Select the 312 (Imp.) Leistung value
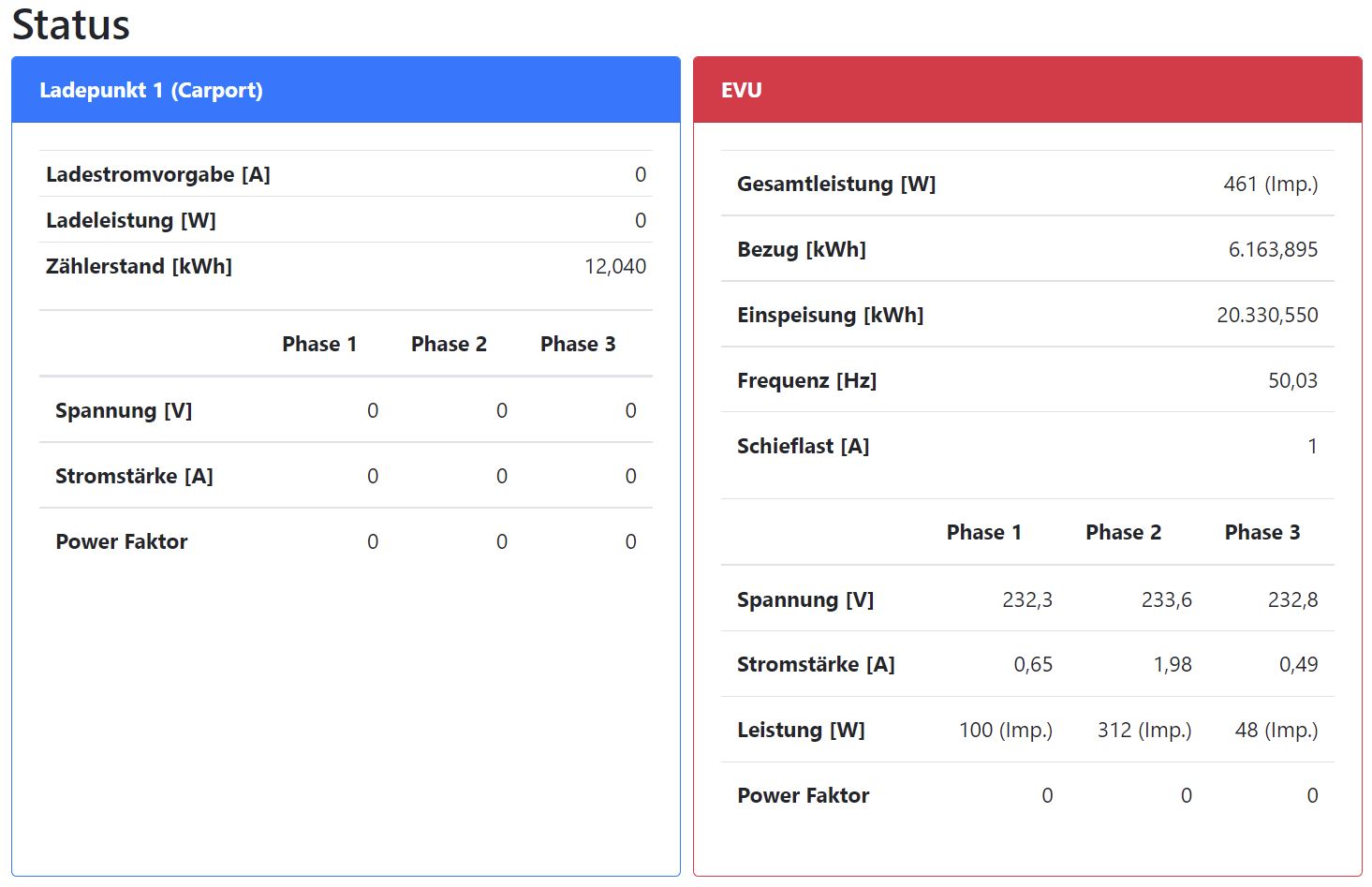This screenshot has width=1372, height=887. pos(1143,730)
